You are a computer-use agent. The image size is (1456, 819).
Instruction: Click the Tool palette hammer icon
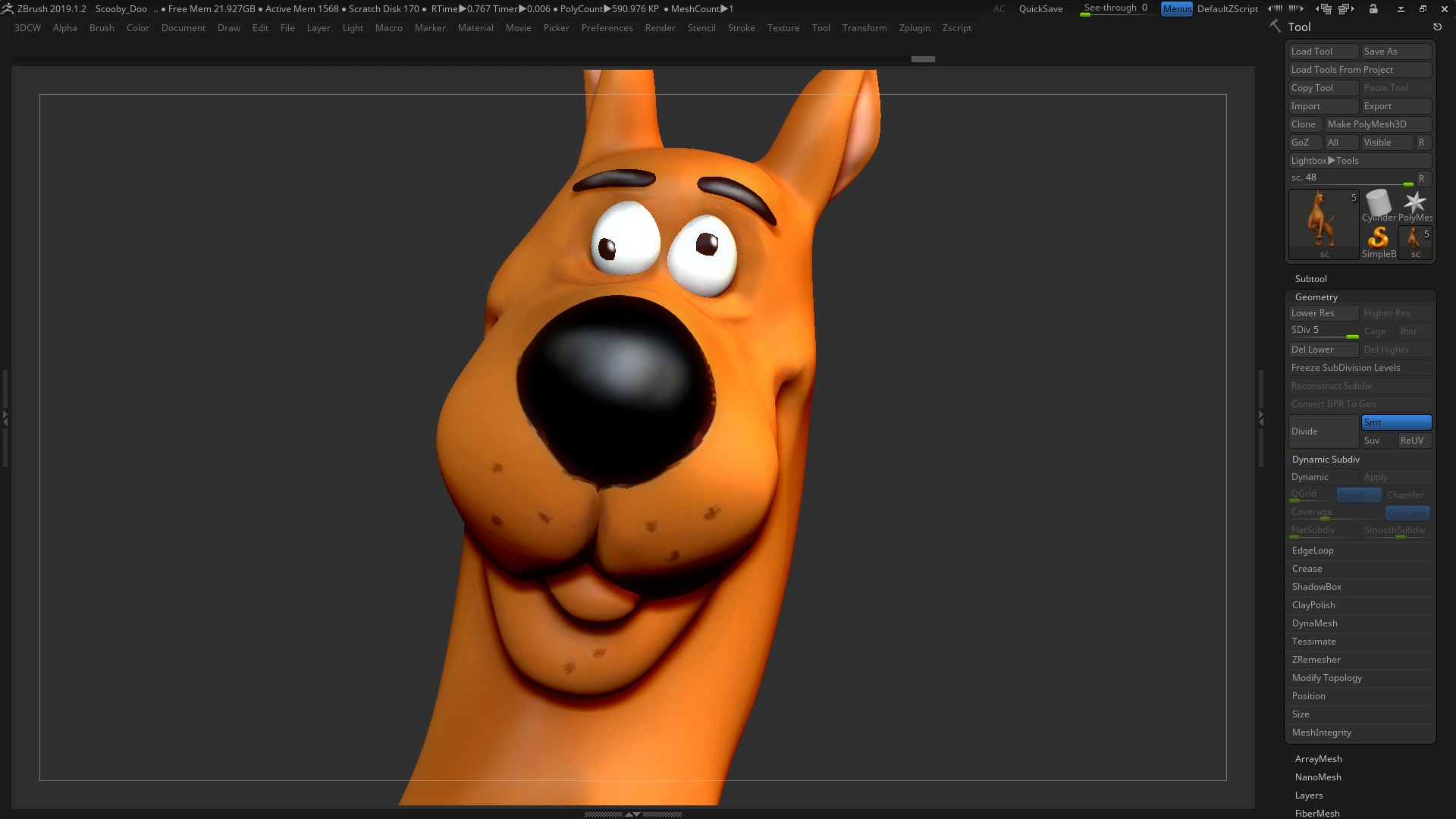(x=1275, y=27)
